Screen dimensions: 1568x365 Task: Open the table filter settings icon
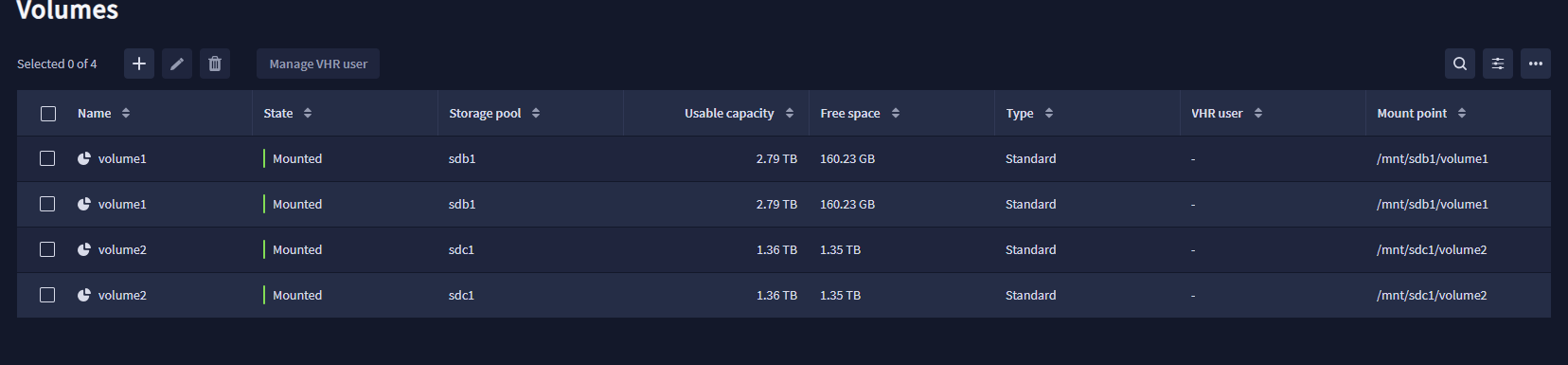tap(1498, 64)
